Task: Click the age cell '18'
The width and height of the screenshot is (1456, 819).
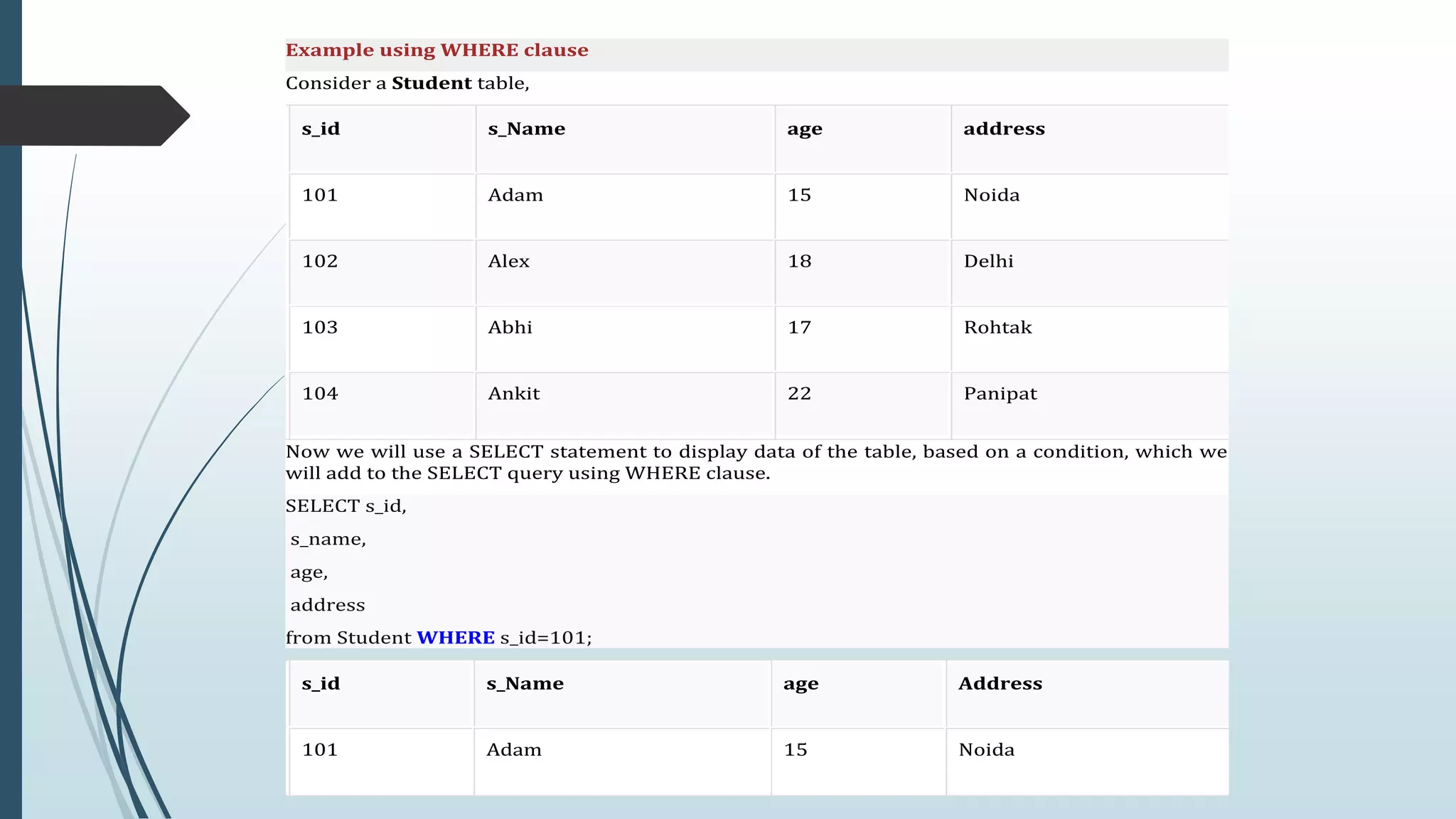Action: coord(799,261)
